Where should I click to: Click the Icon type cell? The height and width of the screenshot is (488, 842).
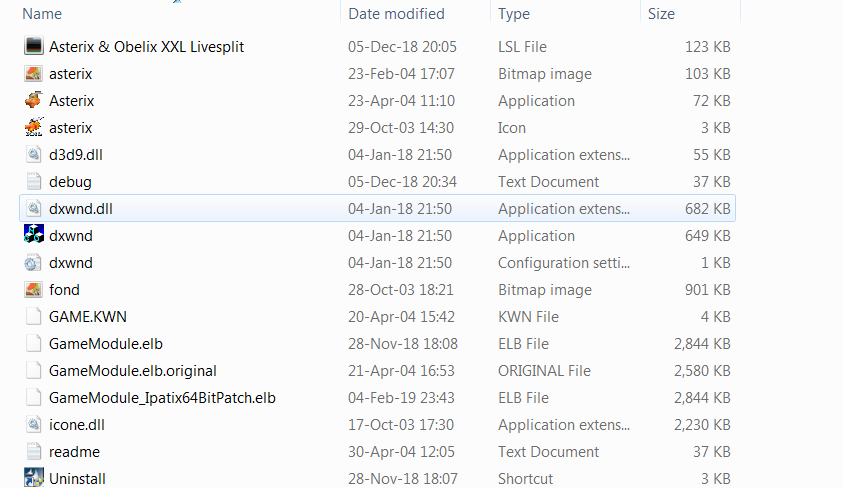[512, 128]
